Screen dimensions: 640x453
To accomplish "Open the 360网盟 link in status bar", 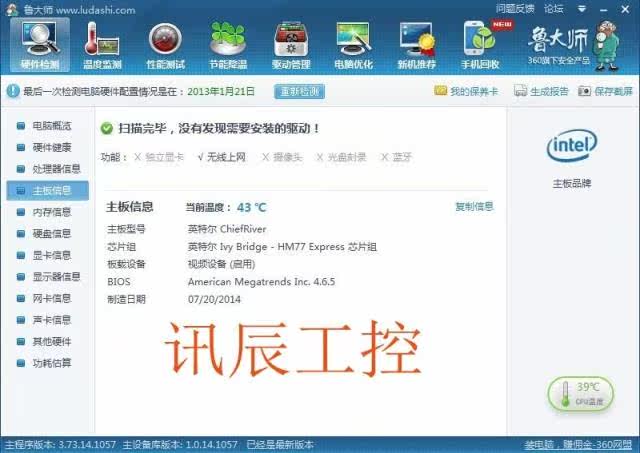I will [x=578, y=445].
